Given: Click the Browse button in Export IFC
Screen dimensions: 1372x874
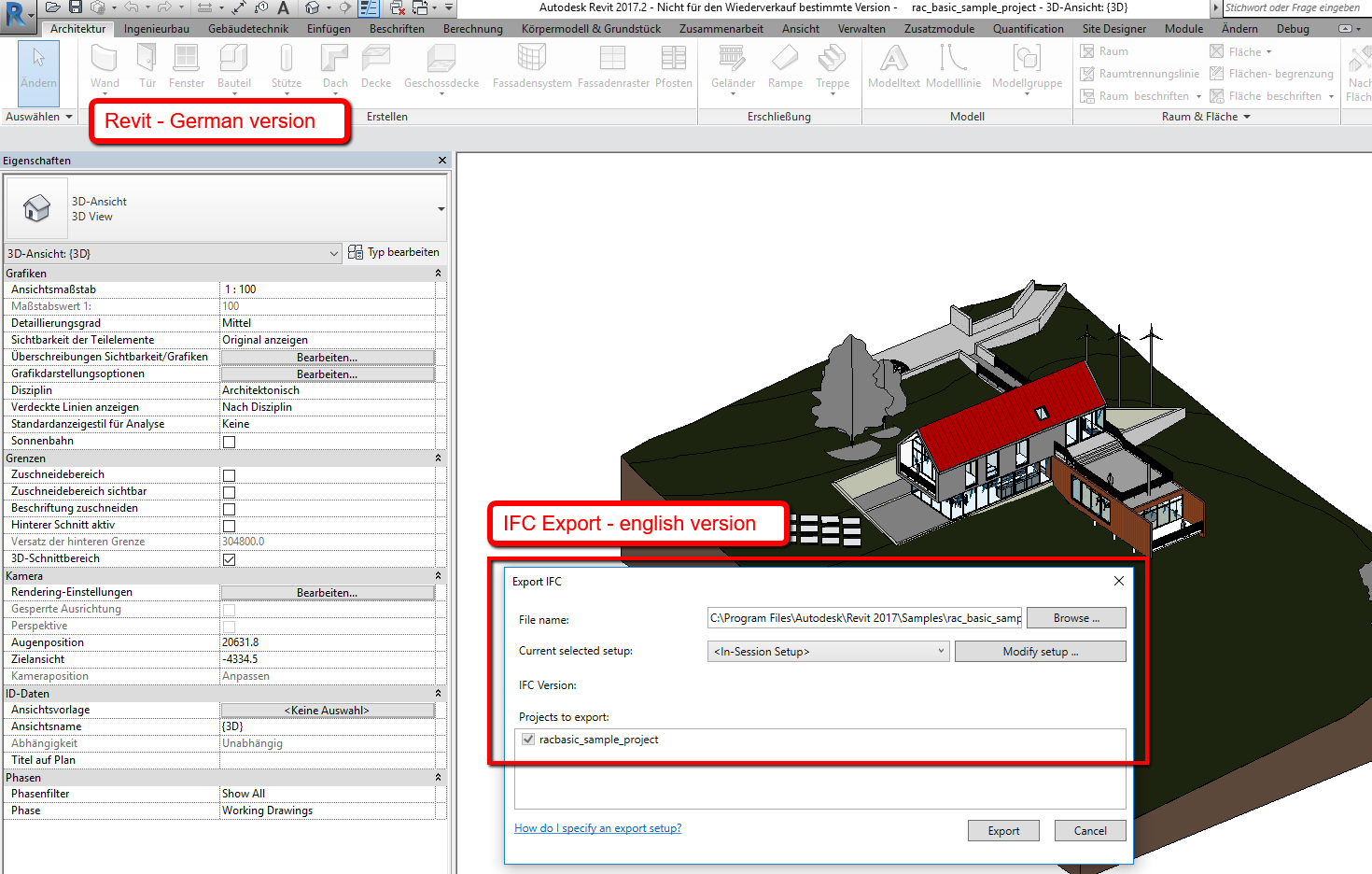Looking at the screenshot, I should pyautogui.click(x=1076, y=618).
